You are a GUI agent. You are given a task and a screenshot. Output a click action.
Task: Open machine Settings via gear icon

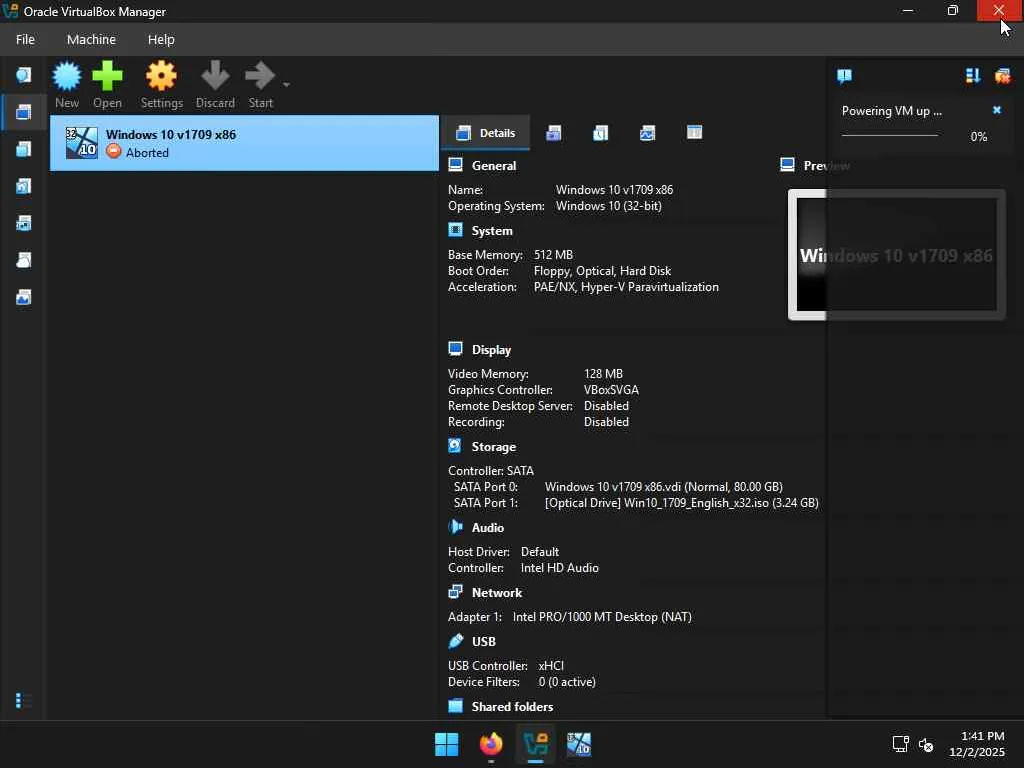[161, 84]
